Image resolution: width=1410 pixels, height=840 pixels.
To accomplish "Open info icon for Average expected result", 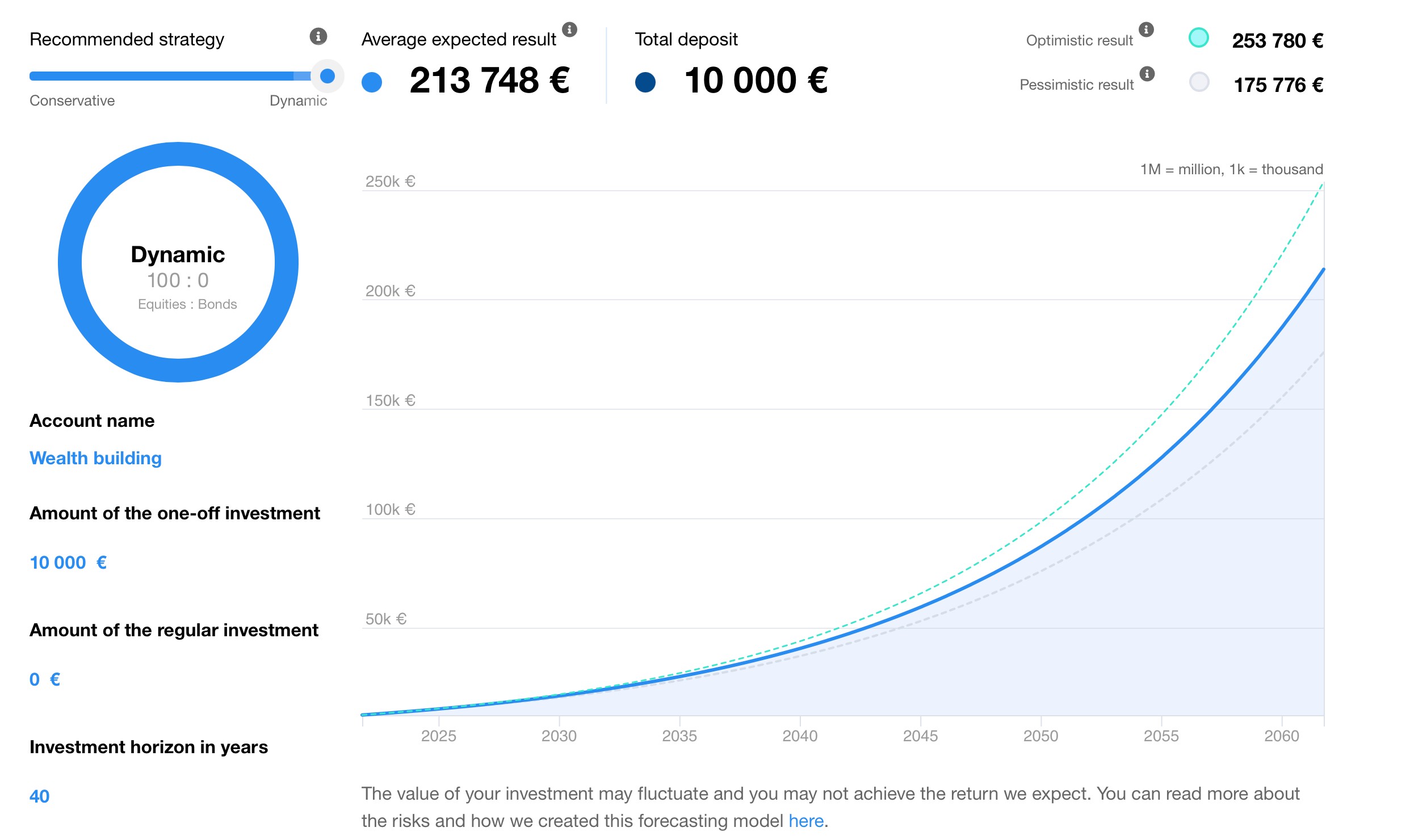I will [x=569, y=30].
